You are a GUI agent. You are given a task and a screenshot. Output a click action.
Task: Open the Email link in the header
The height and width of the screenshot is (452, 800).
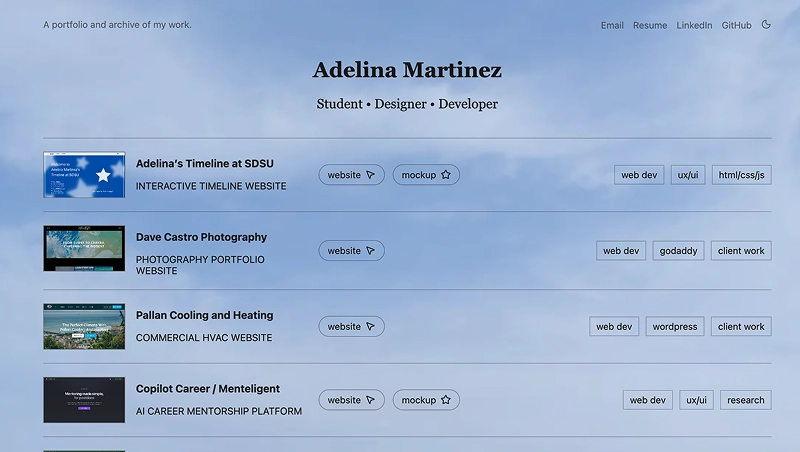[612, 25]
